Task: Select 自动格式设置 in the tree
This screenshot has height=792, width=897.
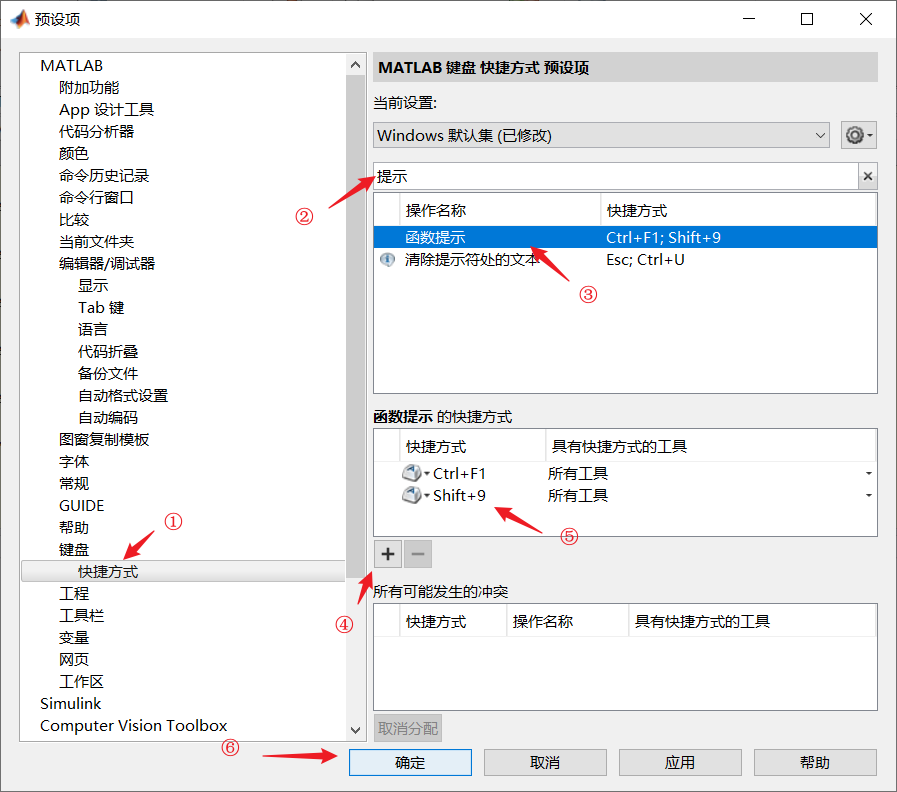Action: pyautogui.click(x=123, y=395)
